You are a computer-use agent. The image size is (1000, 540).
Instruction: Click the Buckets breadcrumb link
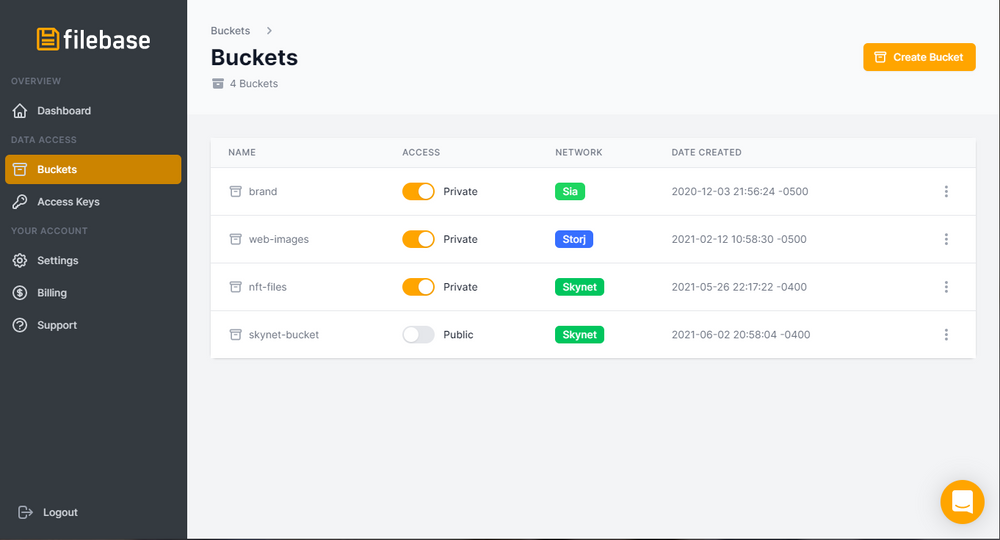pyautogui.click(x=230, y=31)
